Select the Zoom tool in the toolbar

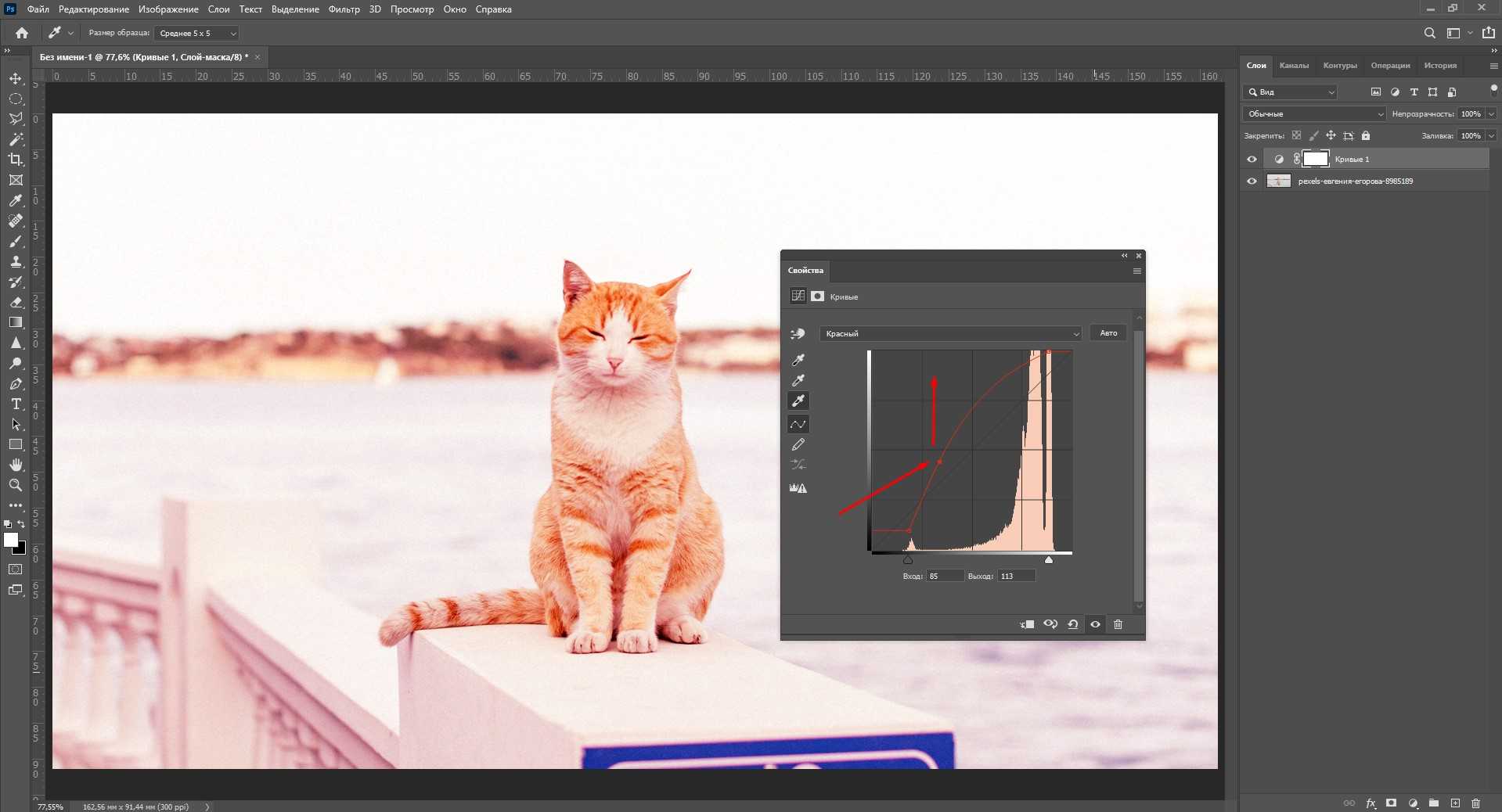coord(16,485)
